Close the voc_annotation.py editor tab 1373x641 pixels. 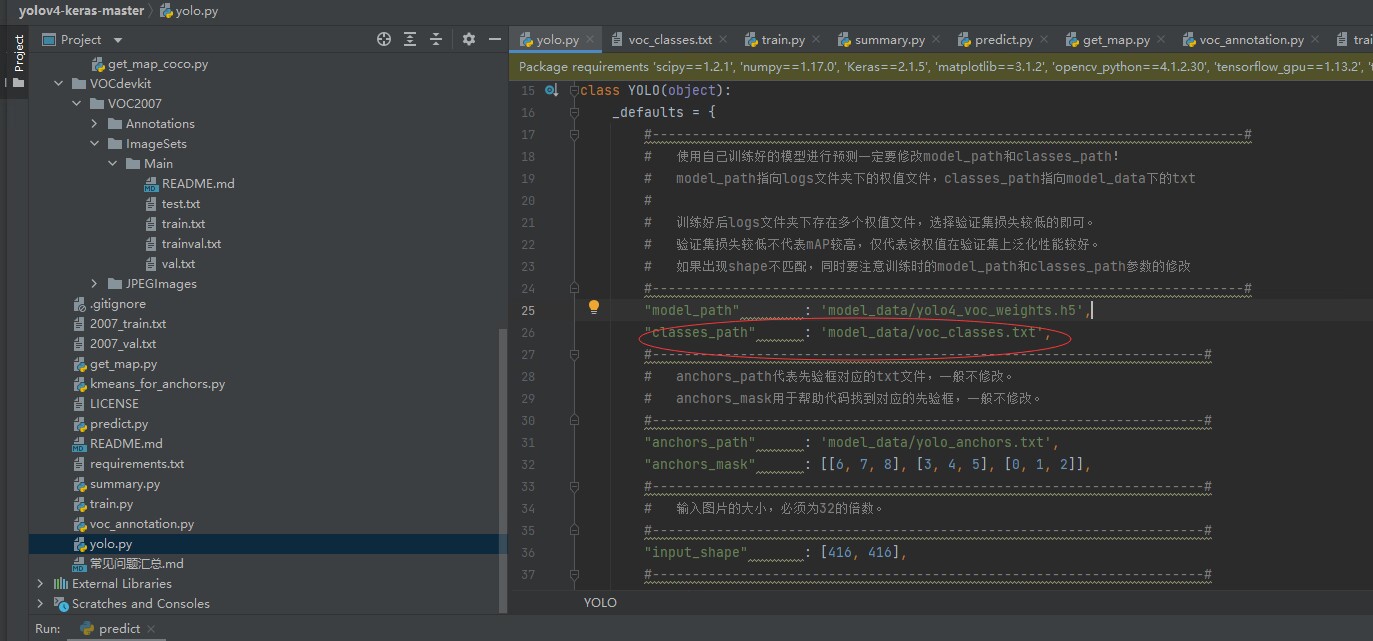1316,40
